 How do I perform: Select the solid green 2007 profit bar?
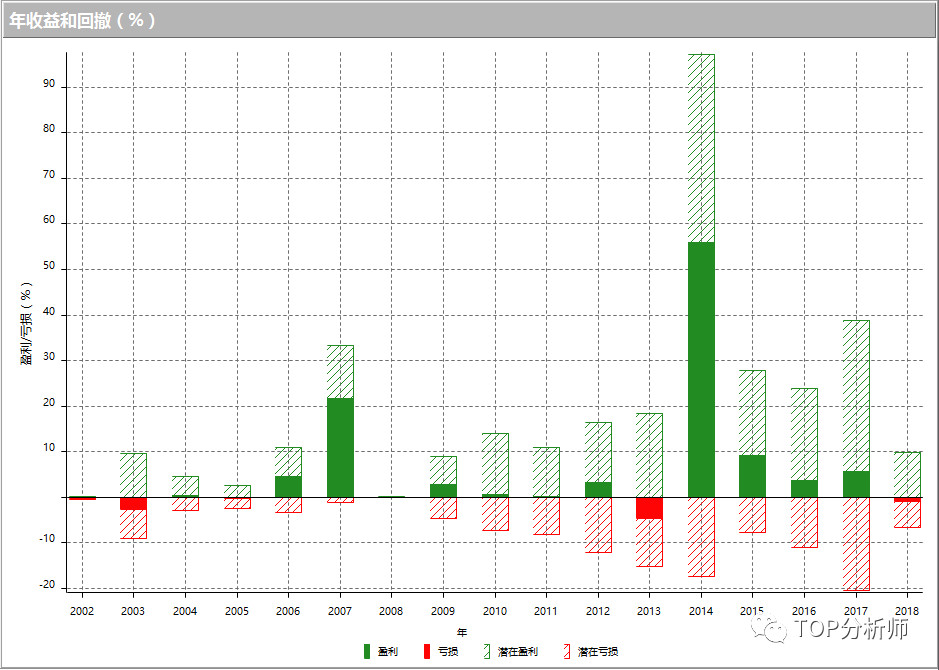click(340, 447)
